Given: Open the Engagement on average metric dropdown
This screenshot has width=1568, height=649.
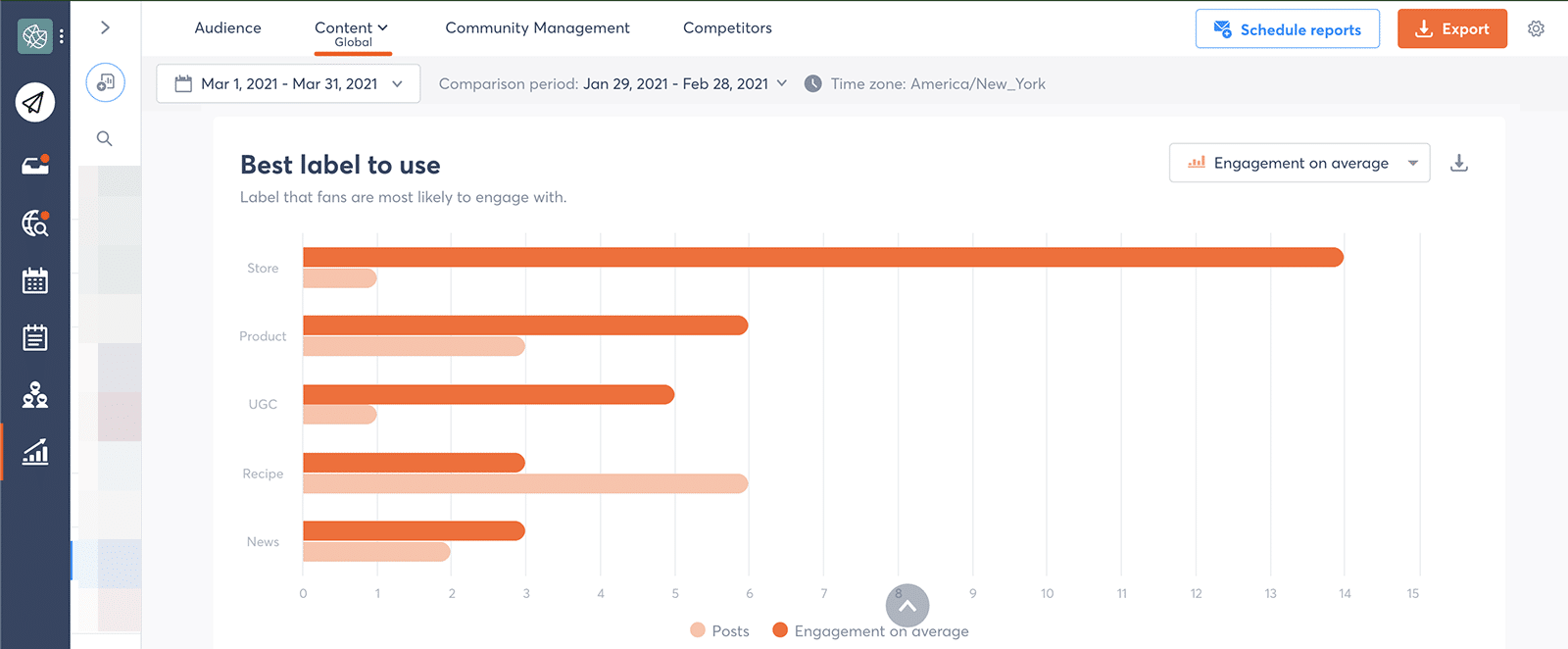Looking at the screenshot, I should 1298,163.
